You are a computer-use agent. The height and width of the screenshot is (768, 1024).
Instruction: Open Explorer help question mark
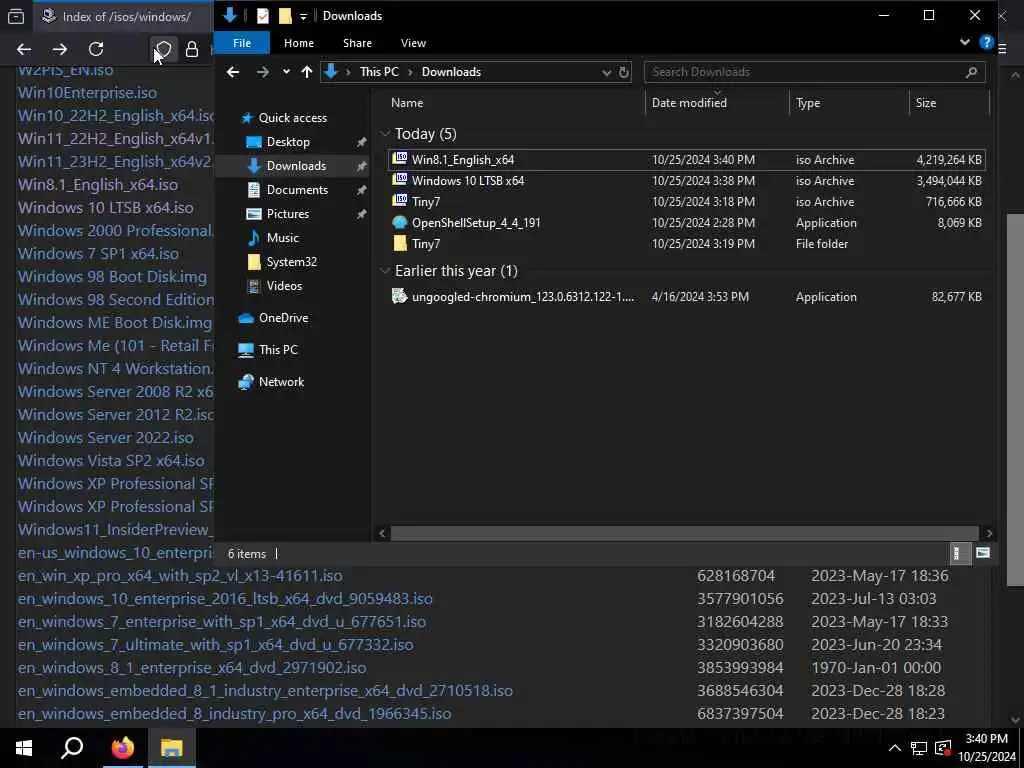click(x=986, y=43)
